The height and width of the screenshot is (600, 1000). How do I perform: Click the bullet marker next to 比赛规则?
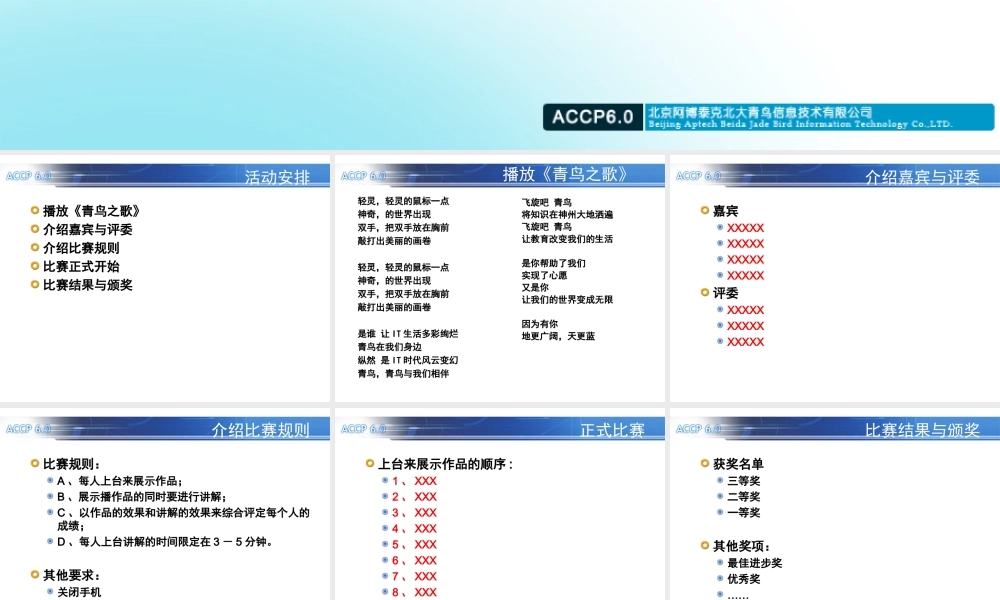click(35, 463)
